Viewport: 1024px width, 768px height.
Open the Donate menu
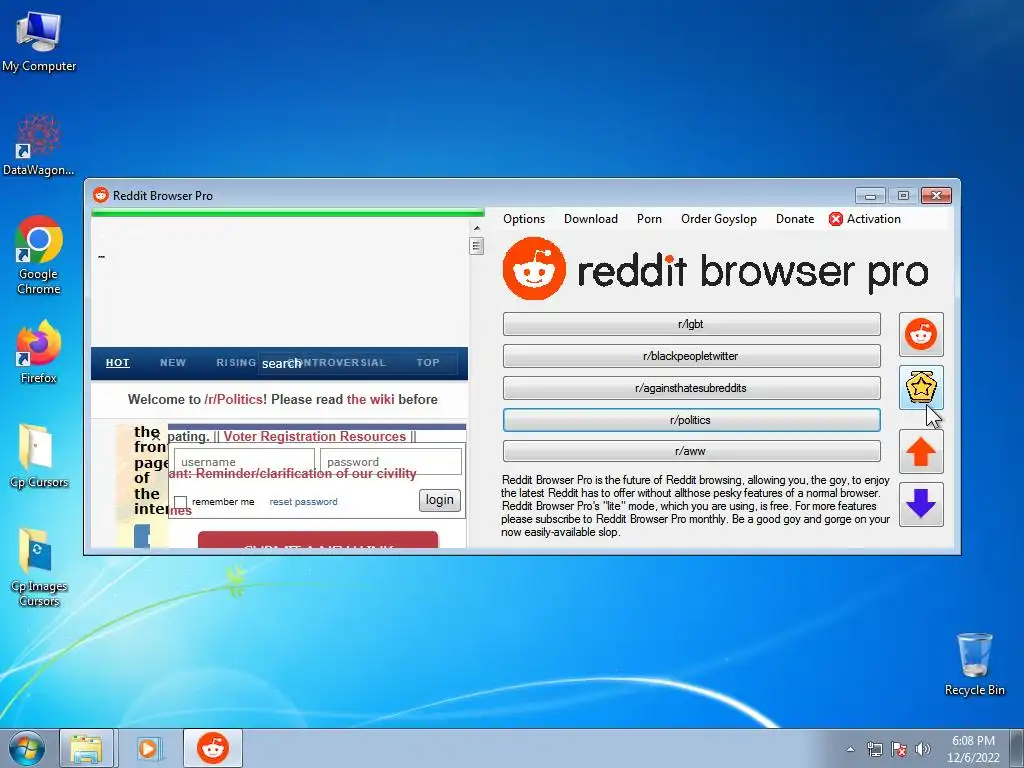[795, 219]
